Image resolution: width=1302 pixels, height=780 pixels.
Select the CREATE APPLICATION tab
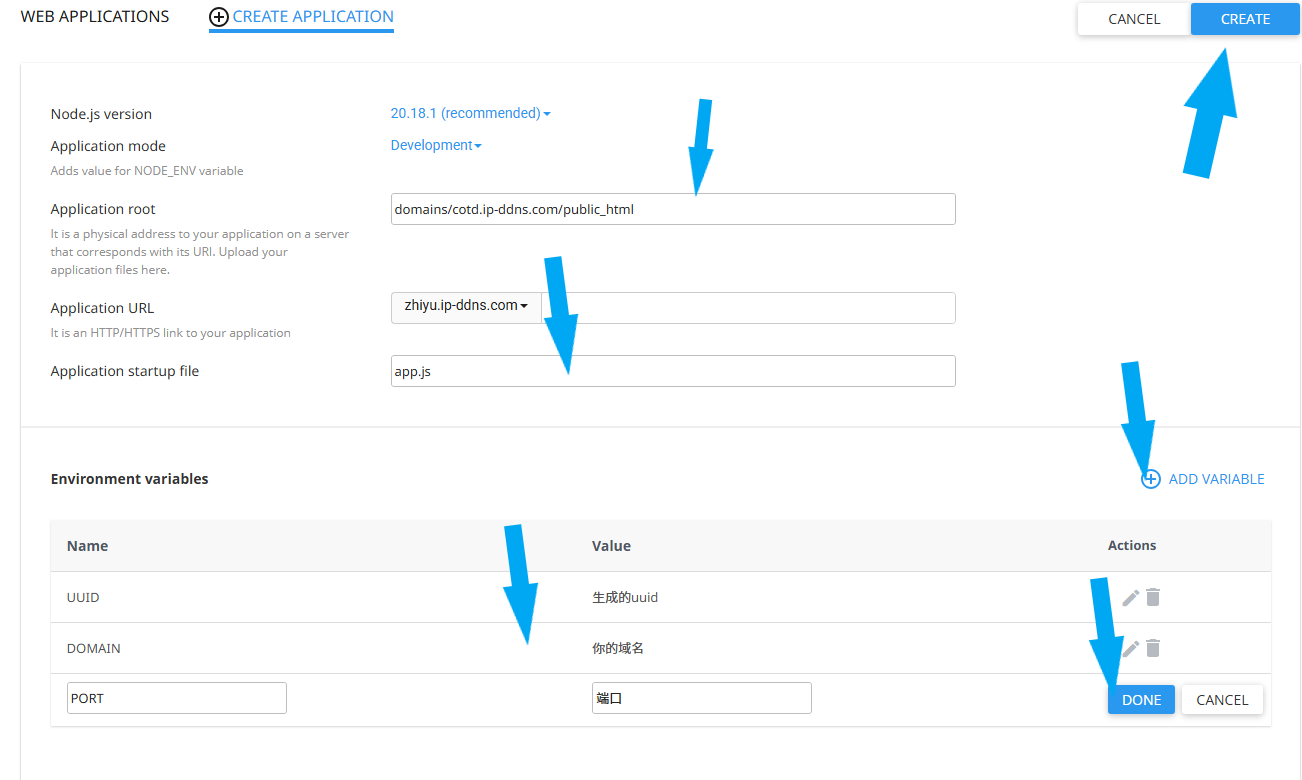[x=312, y=17]
